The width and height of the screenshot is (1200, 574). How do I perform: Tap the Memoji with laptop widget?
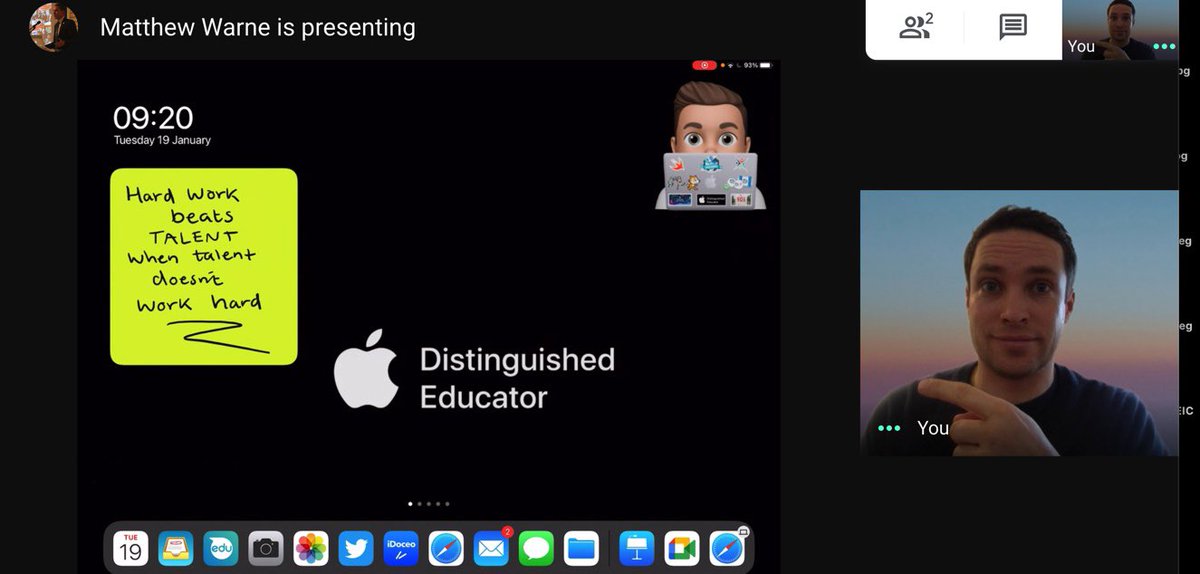[x=711, y=146]
